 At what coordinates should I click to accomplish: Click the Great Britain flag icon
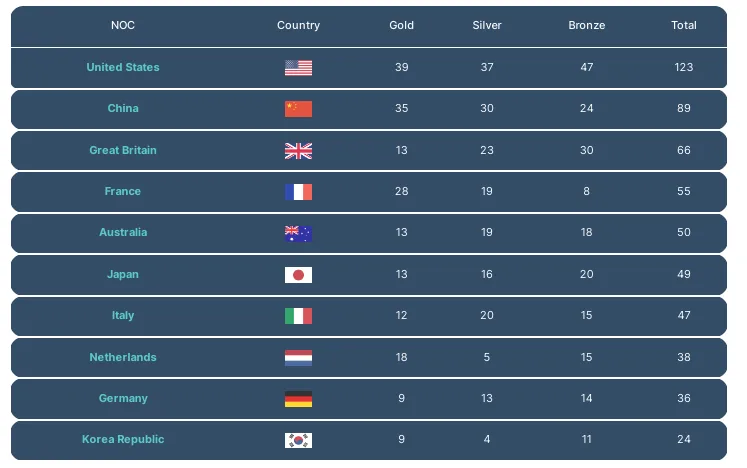(298, 151)
